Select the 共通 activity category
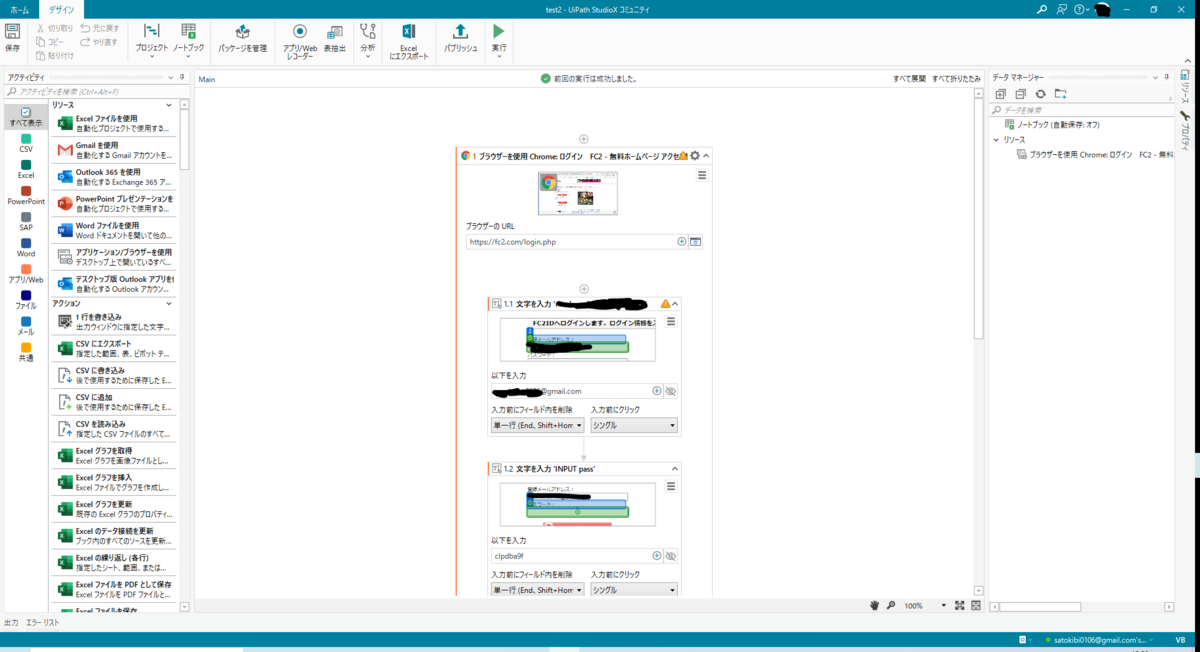Viewport: 1200px width, 652px height. click(x=26, y=351)
